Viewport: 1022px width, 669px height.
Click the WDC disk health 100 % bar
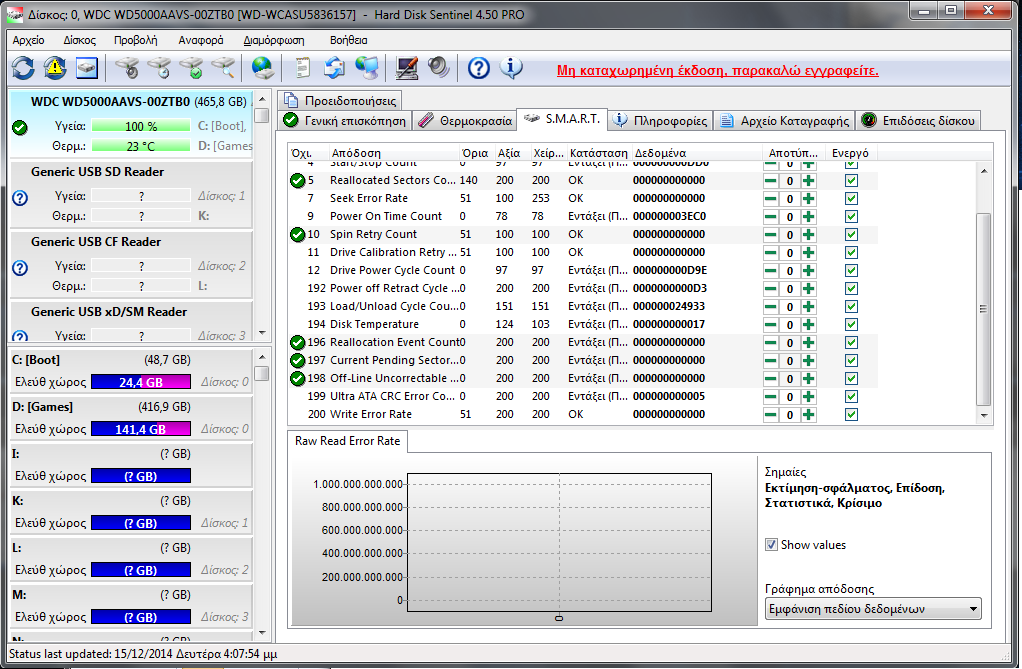click(141, 126)
